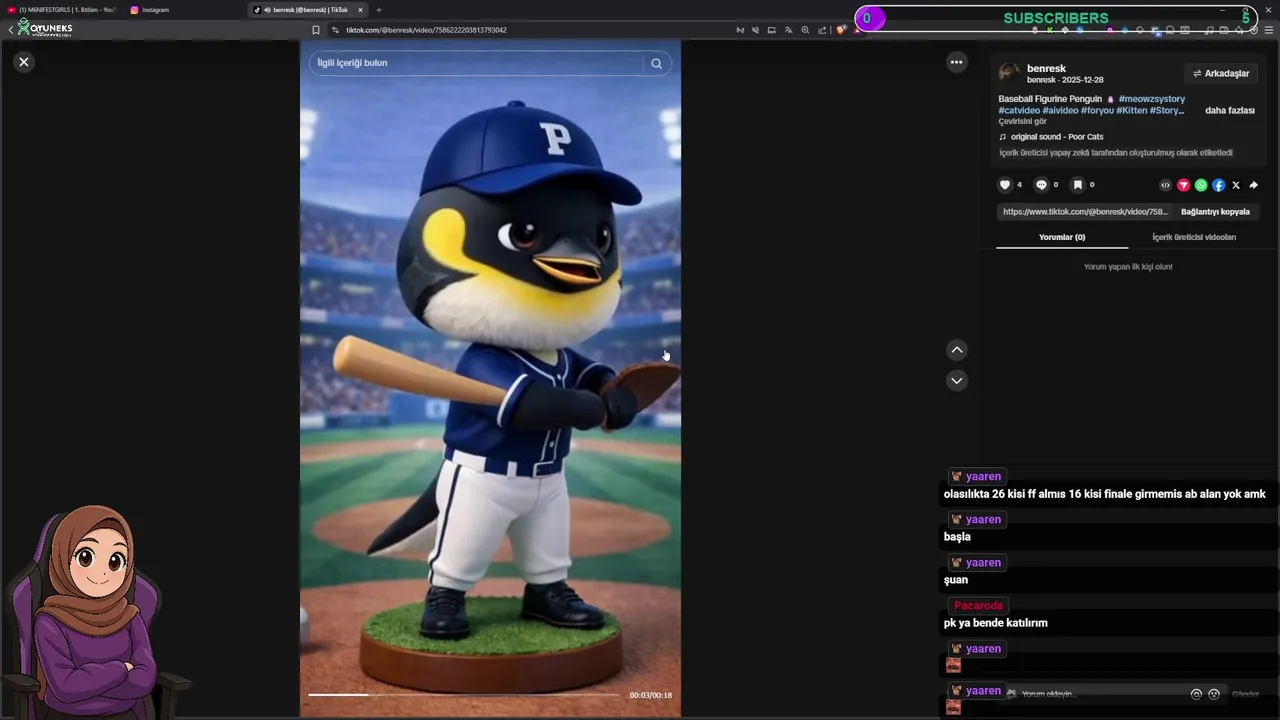Image resolution: width=1280 pixels, height=720 pixels.
Task: Click the benresk username heading
Action: tap(1046, 69)
